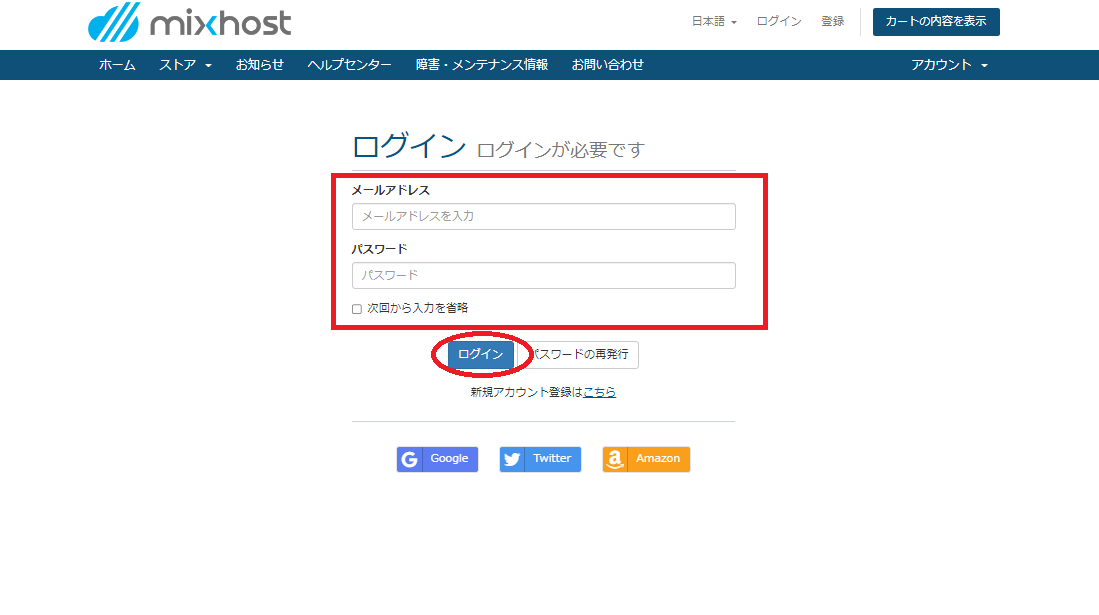
Task: Open the お問い合わせ page
Action: [x=607, y=64]
